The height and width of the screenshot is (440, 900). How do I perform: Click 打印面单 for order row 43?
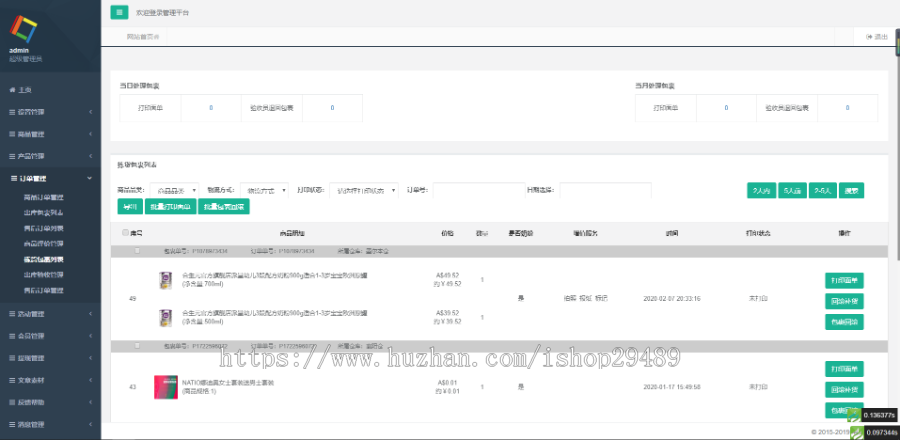point(844,369)
